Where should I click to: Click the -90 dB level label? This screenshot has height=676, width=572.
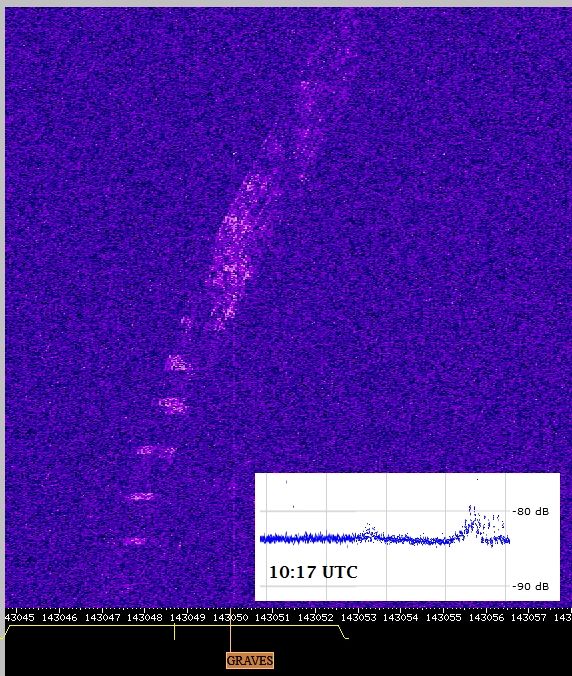531,586
